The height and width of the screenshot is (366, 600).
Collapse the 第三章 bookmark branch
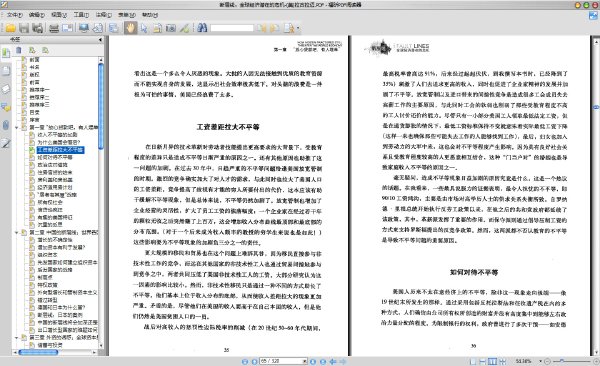[x=16, y=338]
